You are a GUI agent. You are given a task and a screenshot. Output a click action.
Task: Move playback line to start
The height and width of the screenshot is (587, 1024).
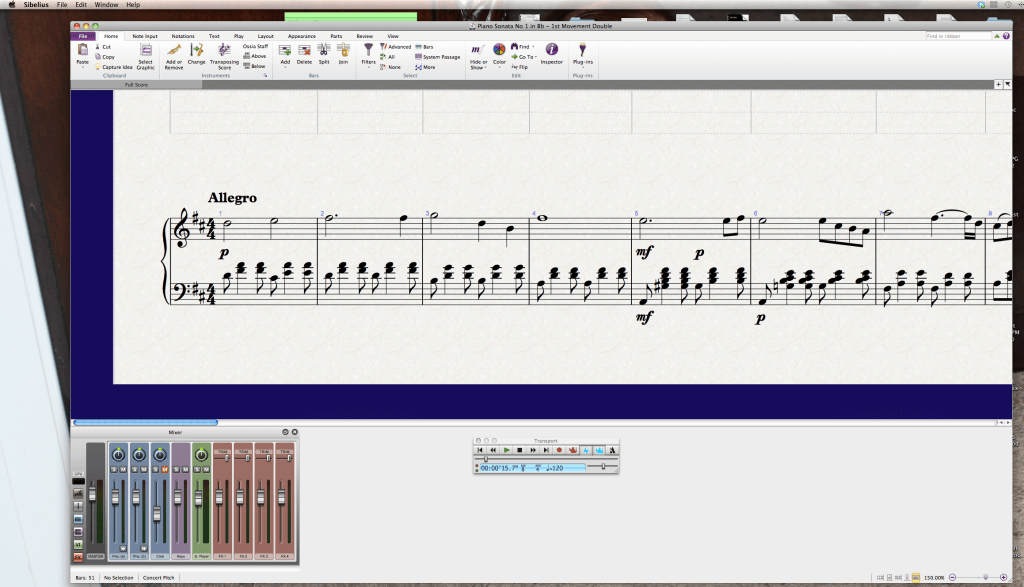point(480,450)
